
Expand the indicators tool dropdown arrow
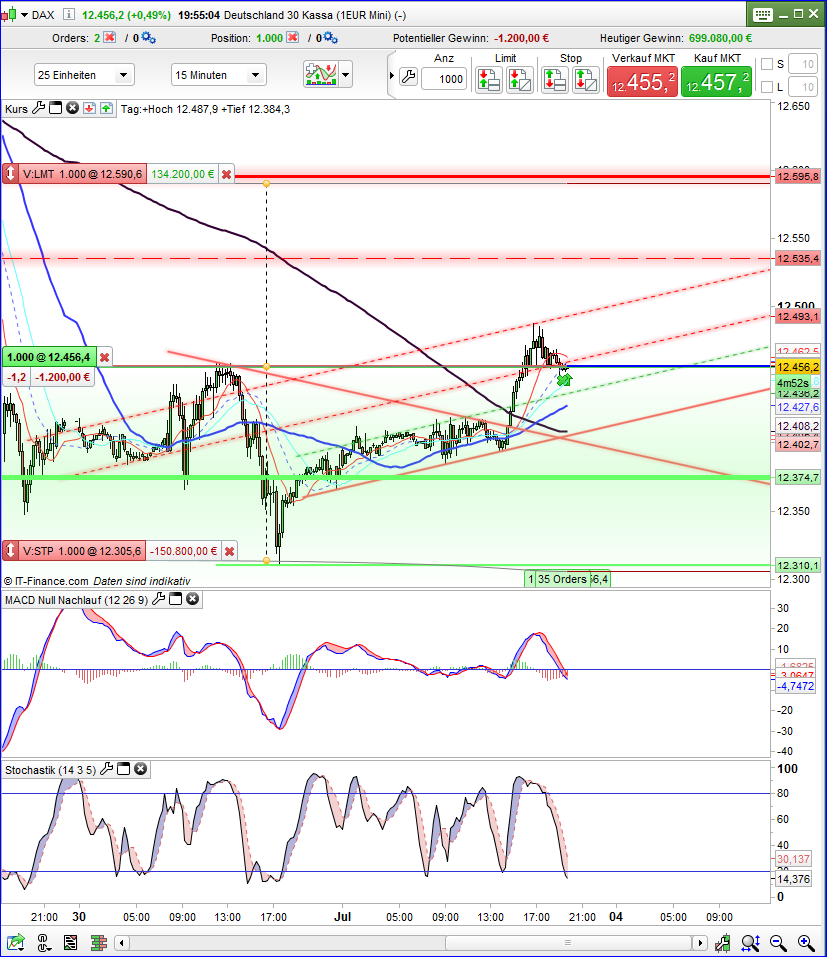(346, 75)
